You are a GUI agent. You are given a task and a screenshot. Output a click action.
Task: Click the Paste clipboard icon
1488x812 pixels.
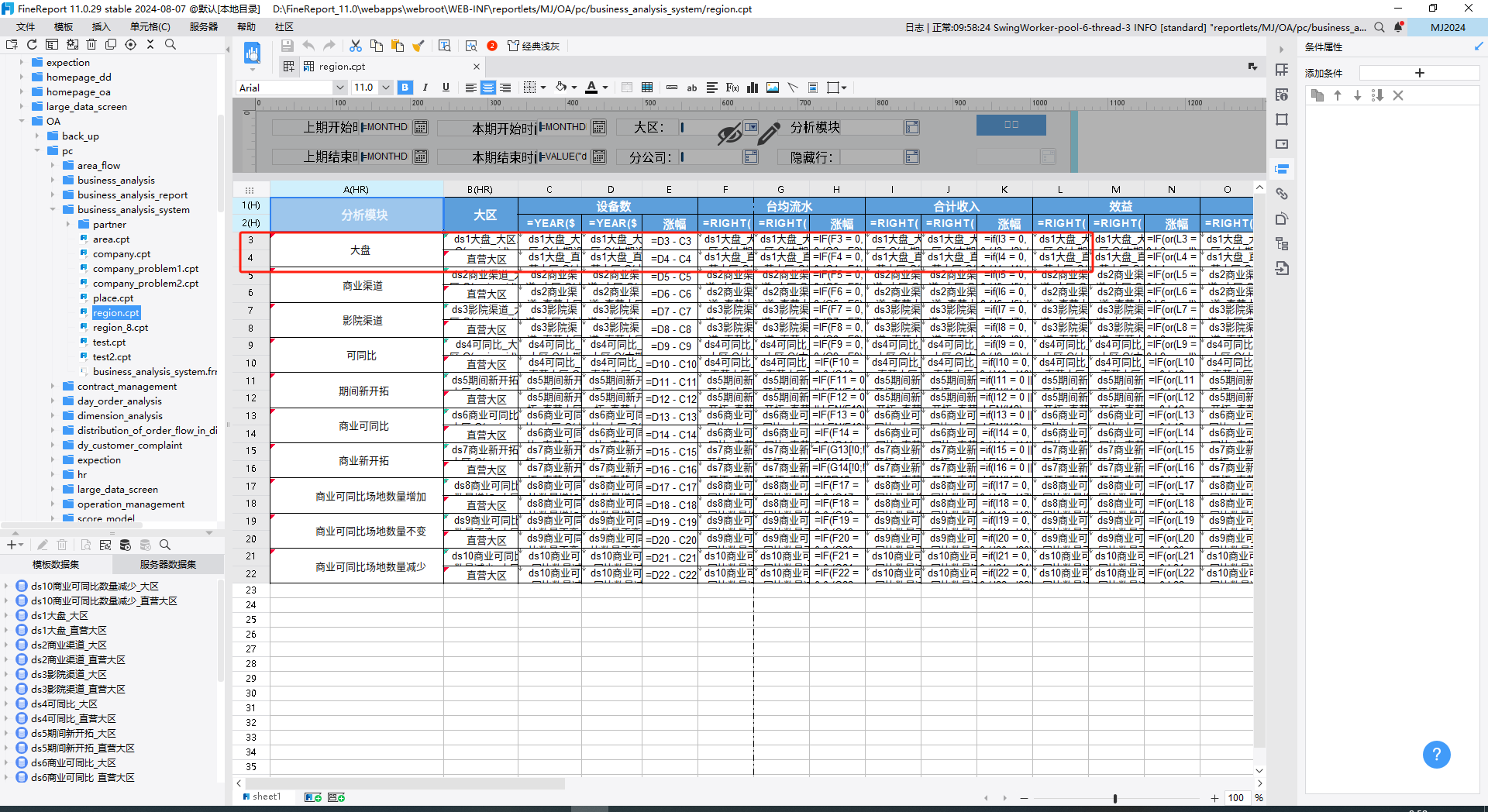pos(398,46)
